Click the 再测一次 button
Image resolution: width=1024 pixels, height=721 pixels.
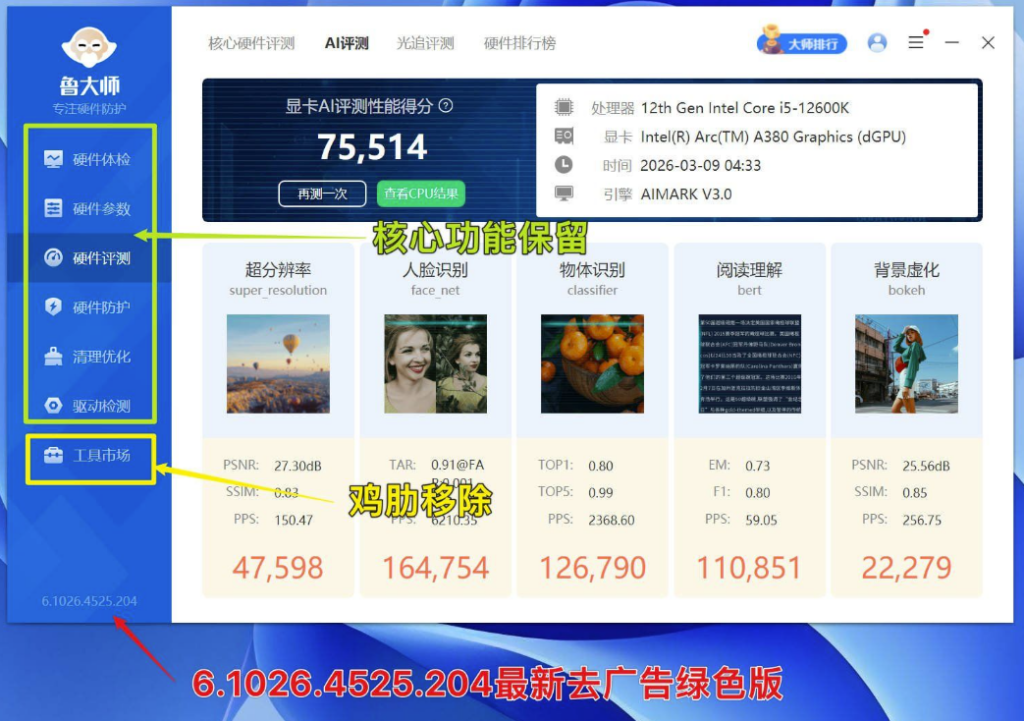(x=322, y=194)
